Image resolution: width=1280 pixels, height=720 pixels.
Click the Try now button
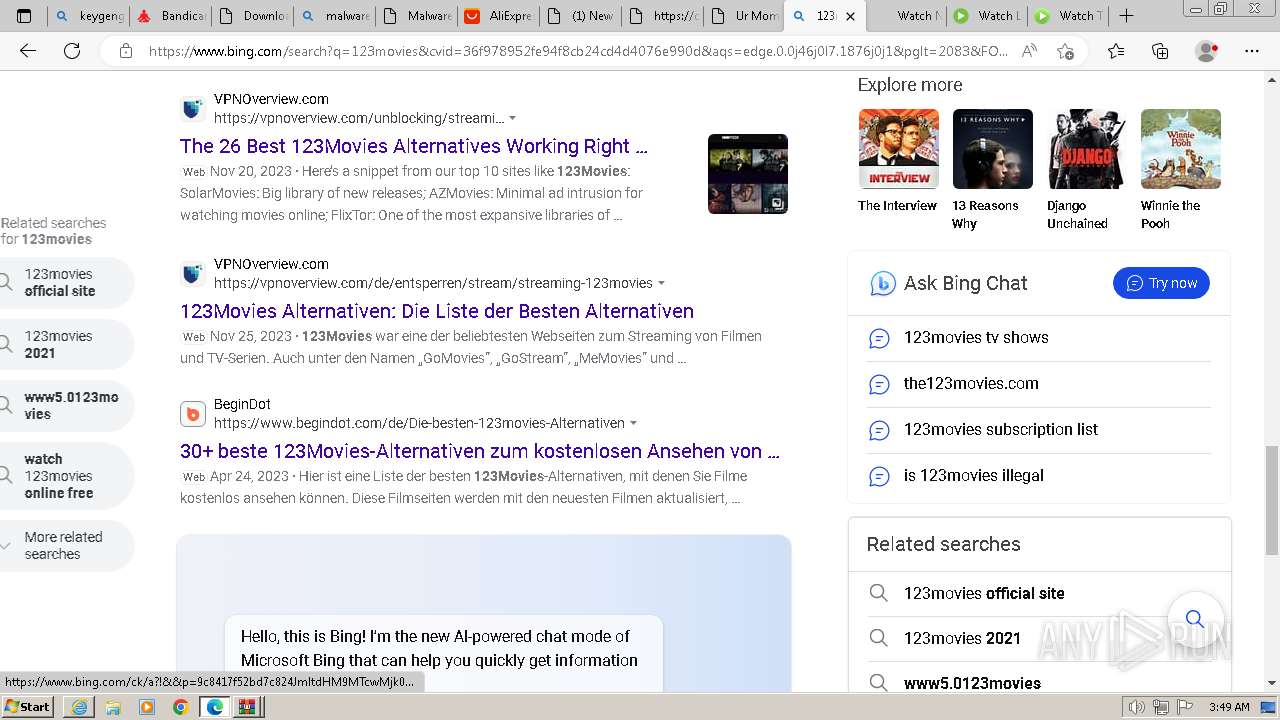pos(1161,283)
